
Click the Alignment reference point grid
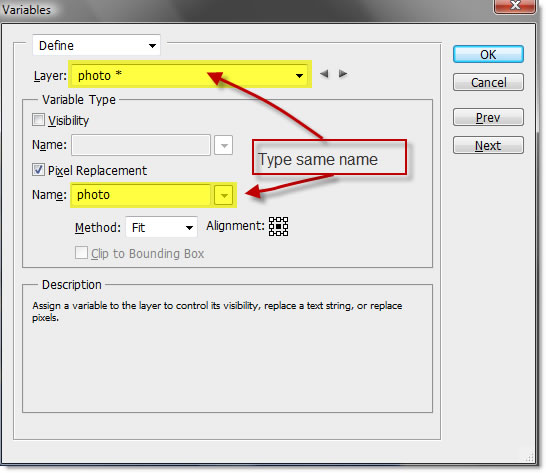[279, 226]
